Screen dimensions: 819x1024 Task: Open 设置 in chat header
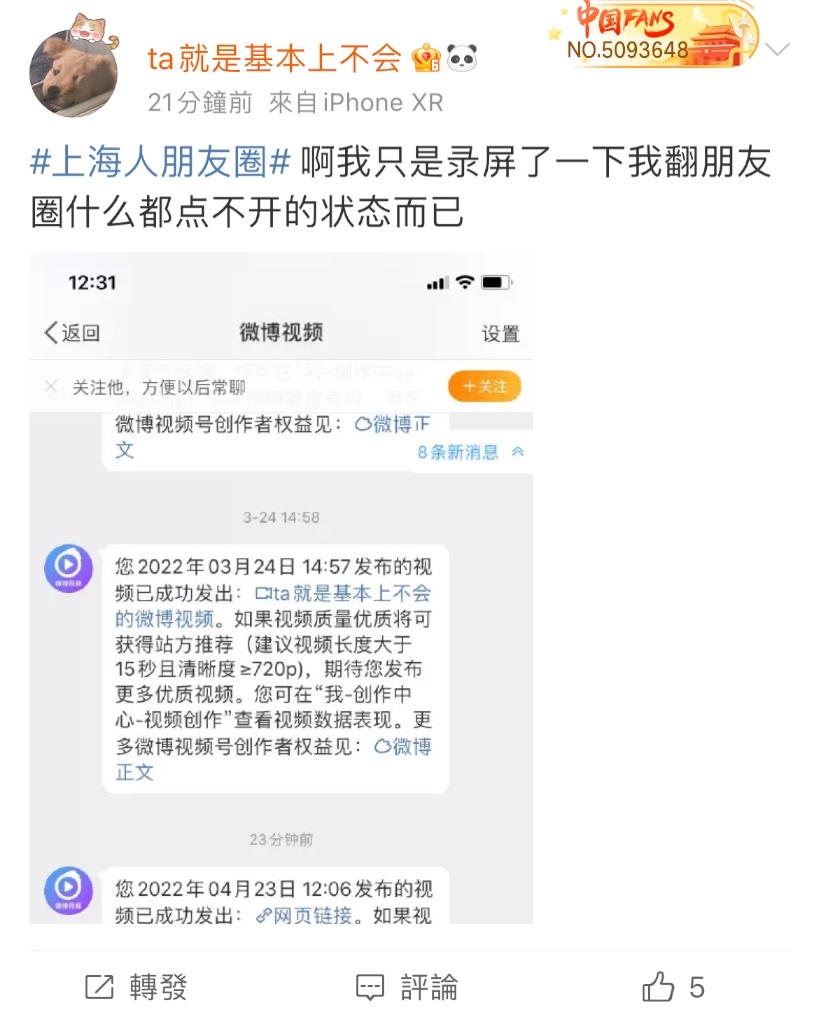click(x=501, y=334)
